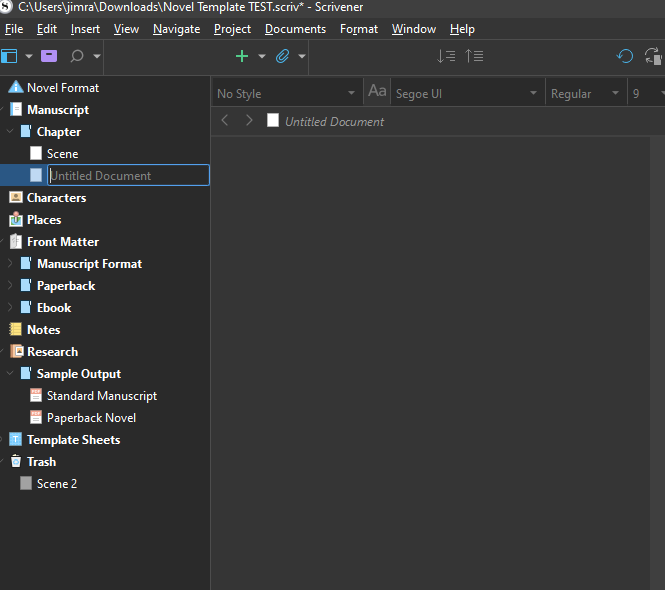Select the Scene document
Screen dimensions: 665x590
62,154
